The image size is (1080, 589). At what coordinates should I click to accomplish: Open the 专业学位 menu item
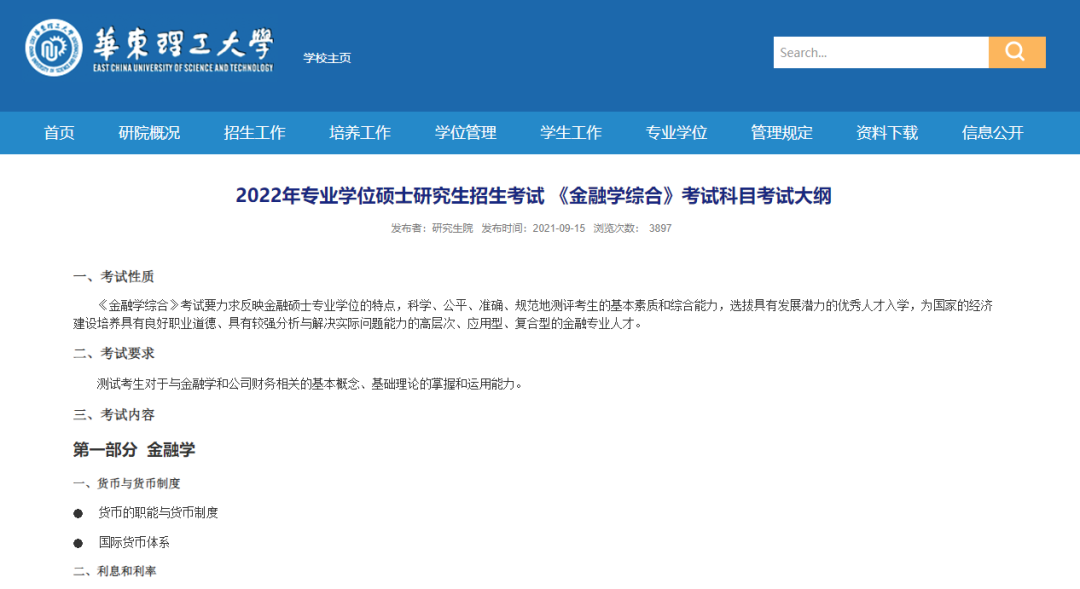676,133
